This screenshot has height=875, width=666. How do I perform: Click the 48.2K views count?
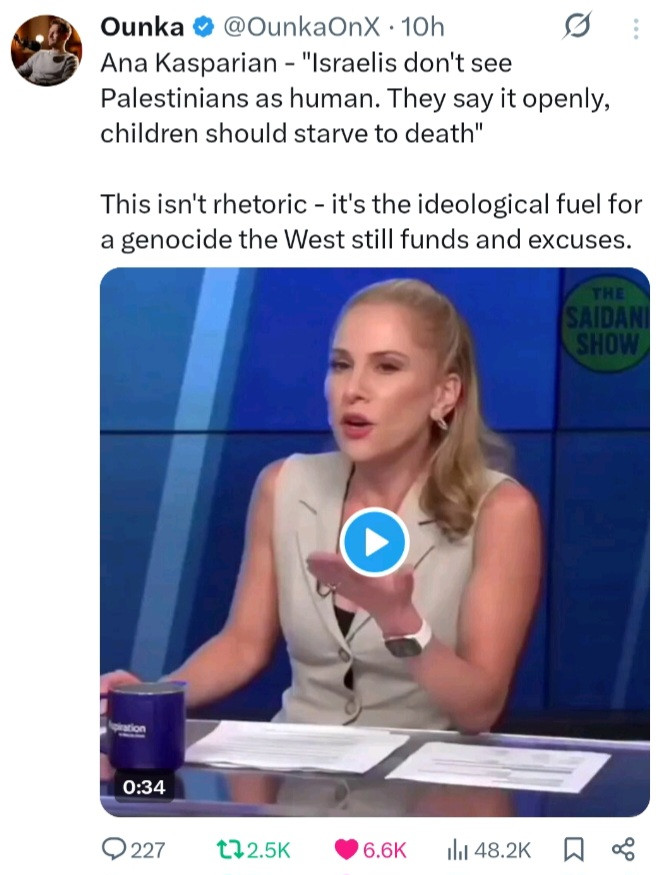tap(502, 850)
